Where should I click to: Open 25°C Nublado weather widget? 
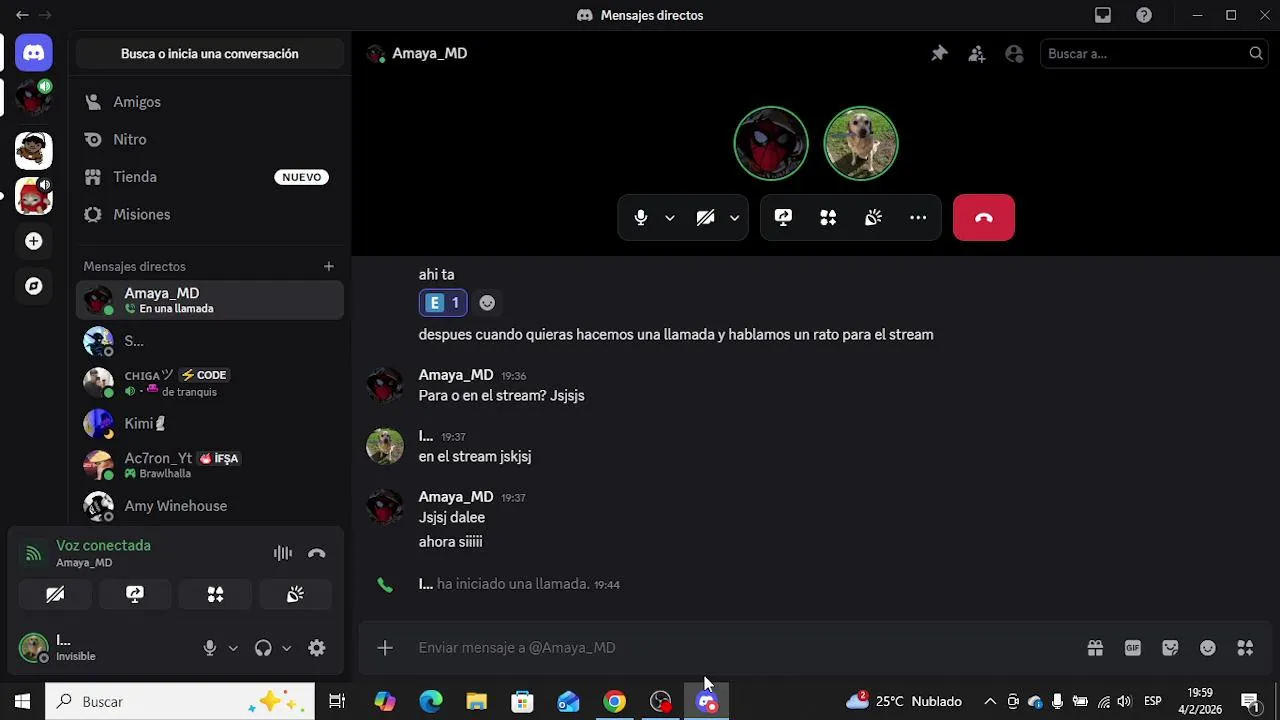(904, 702)
